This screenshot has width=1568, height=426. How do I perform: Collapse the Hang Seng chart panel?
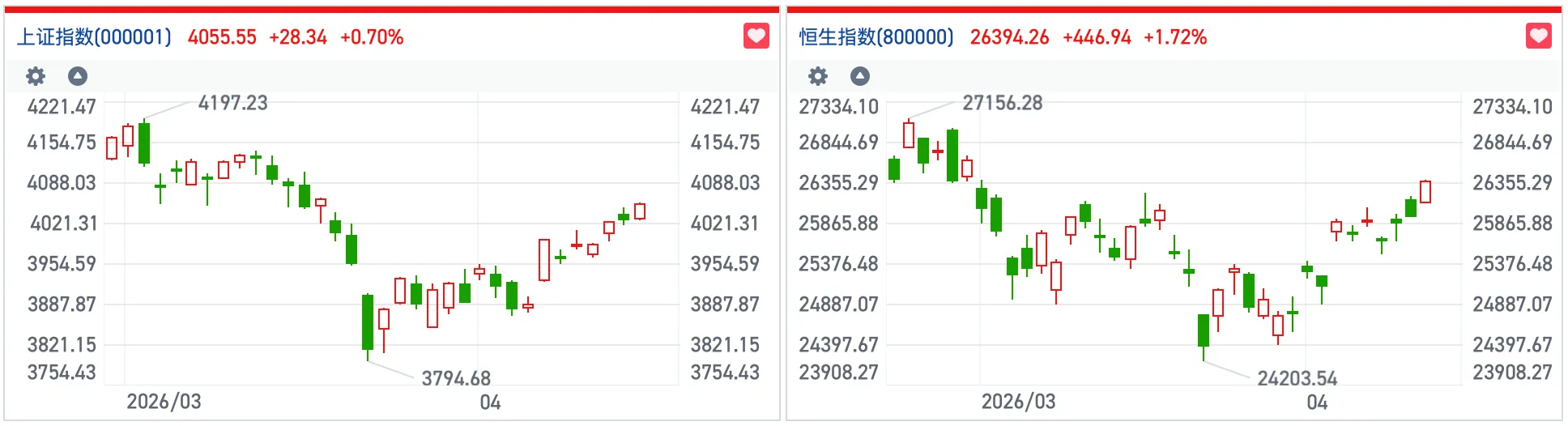point(860,76)
